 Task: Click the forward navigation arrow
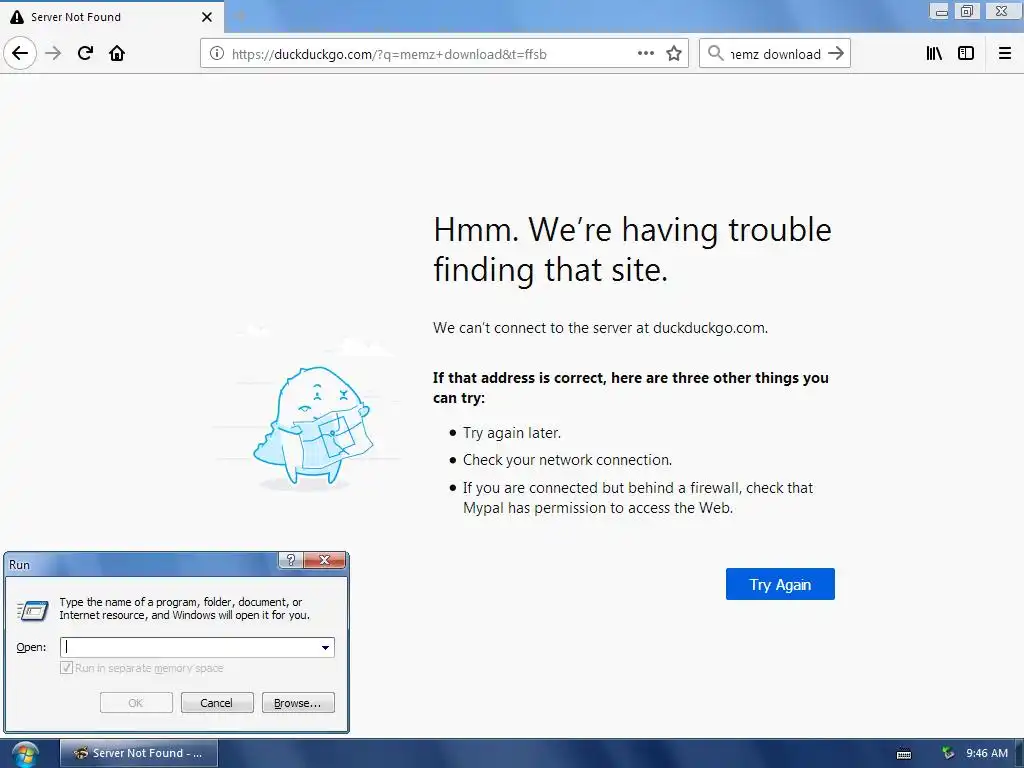pos(53,54)
